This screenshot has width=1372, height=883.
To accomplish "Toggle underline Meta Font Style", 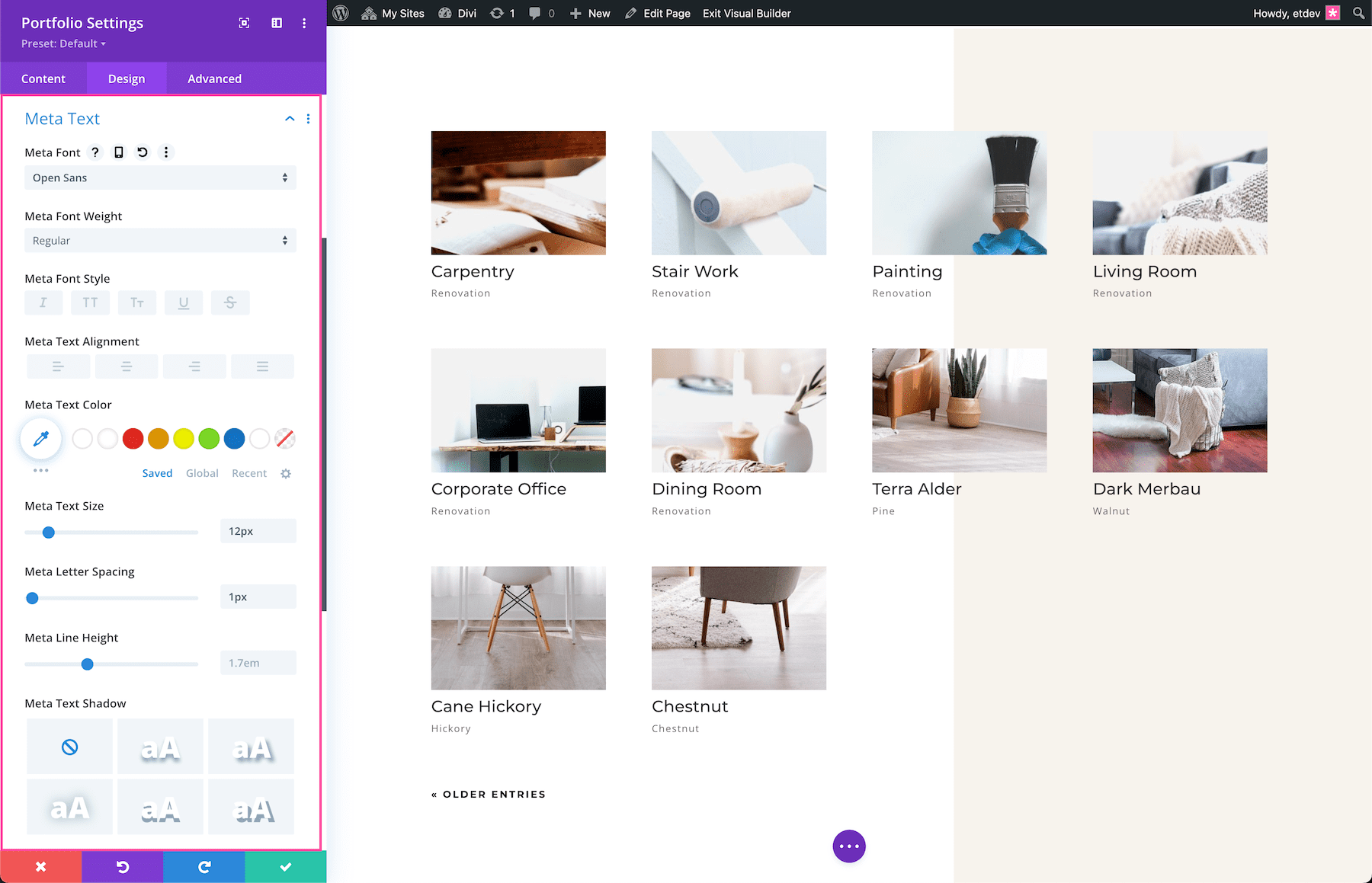I will click(x=184, y=302).
